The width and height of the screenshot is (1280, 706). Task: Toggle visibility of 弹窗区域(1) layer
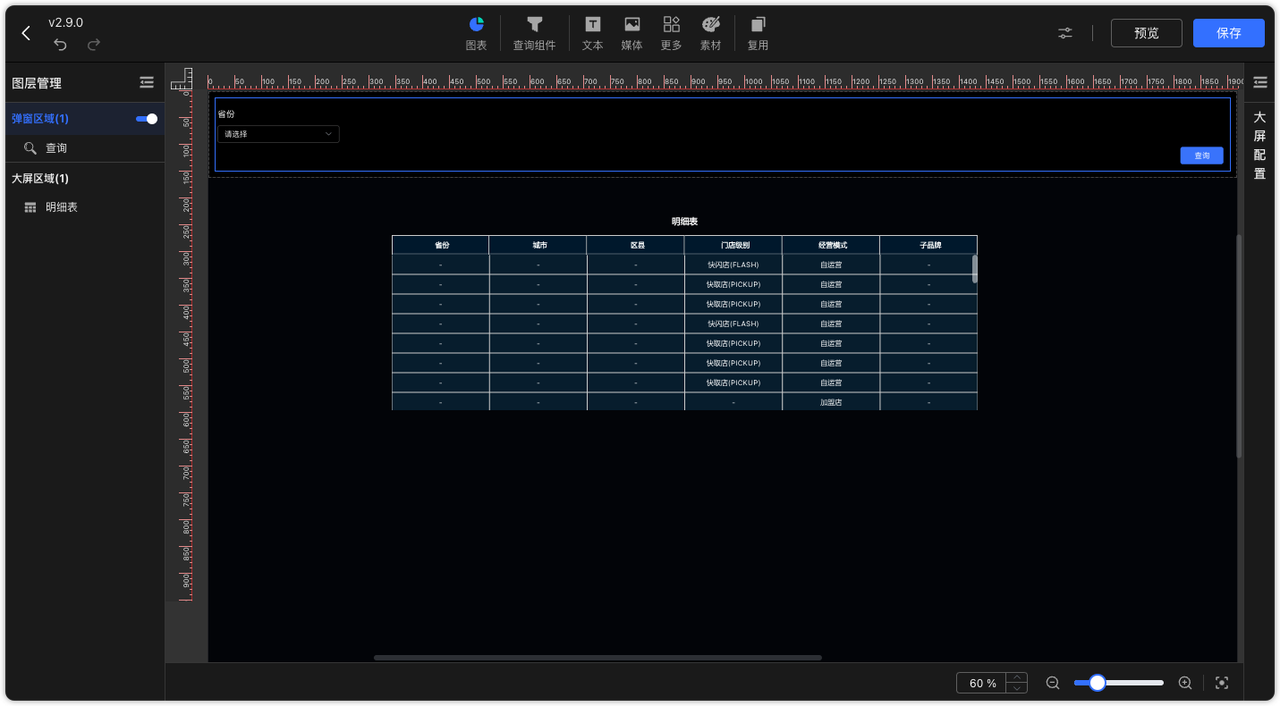(x=146, y=118)
